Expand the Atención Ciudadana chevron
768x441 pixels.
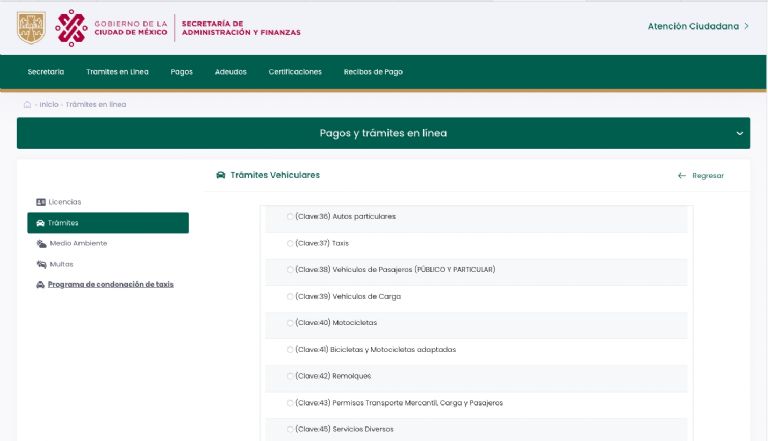pyautogui.click(x=746, y=26)
